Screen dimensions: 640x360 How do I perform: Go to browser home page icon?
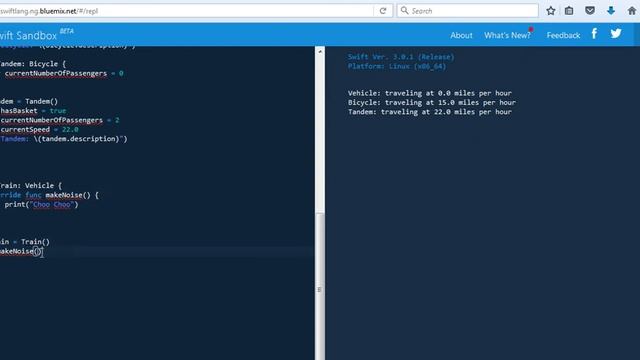click(x=631, y=11)
